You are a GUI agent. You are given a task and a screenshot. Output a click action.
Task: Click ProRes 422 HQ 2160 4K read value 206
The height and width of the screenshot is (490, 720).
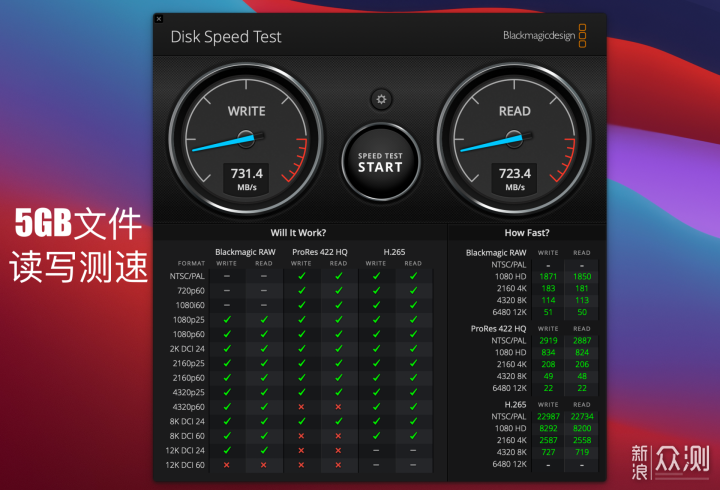582,365
